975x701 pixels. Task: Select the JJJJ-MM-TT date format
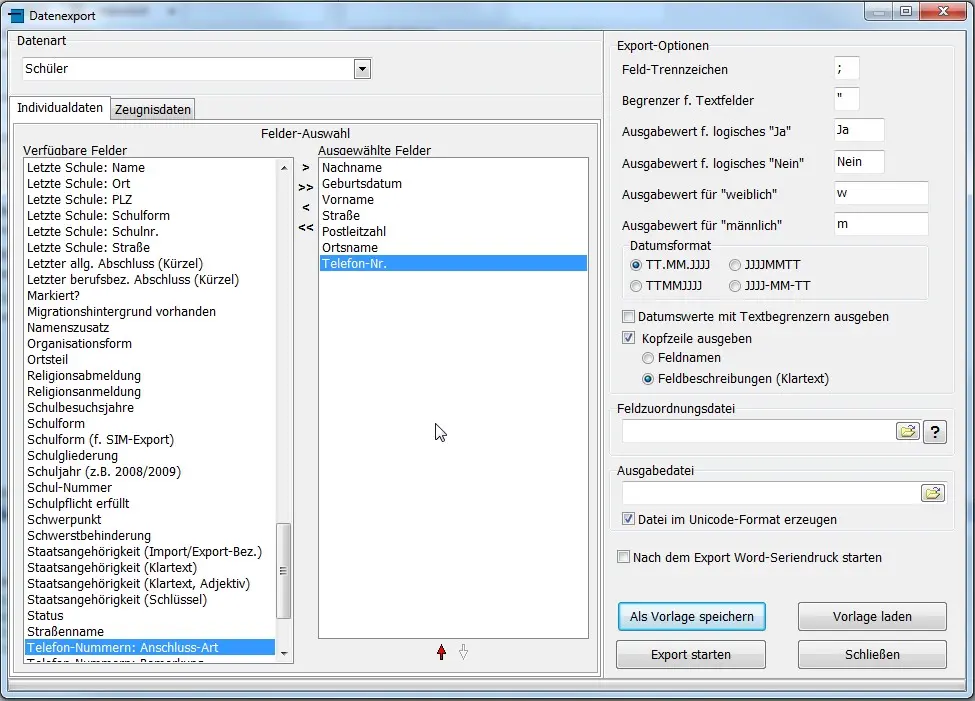click(736, 286)
